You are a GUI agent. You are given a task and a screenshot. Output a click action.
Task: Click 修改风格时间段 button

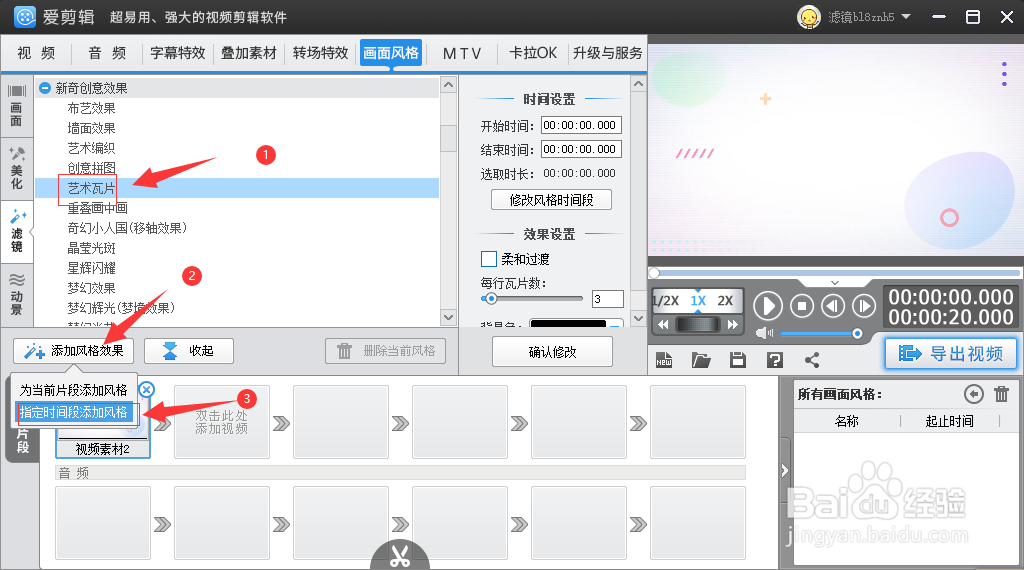551,200
